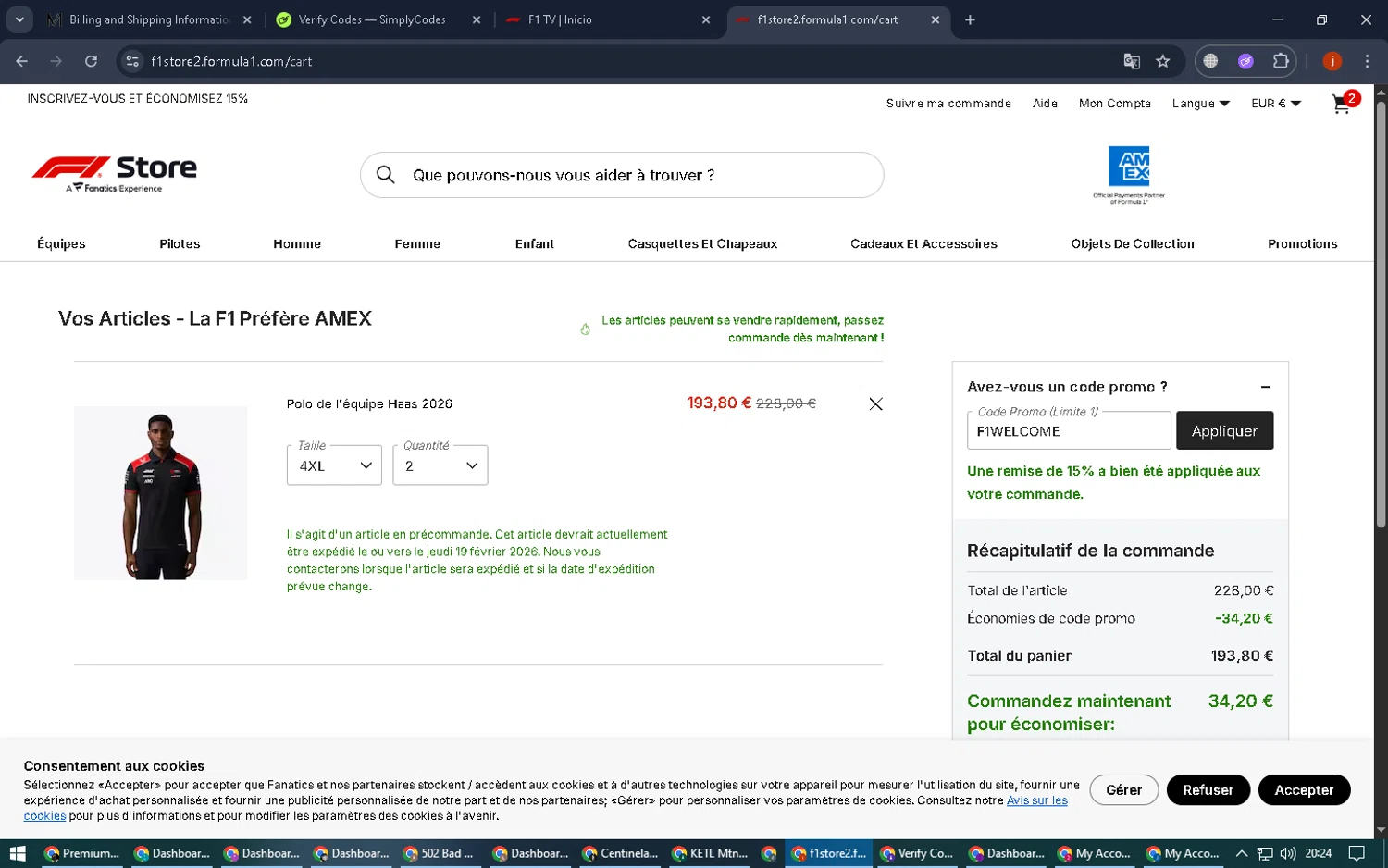The height and width of the screenshot is (868, 1388).
Task: Open the Quantité dropdown
Action: point(440,465)
